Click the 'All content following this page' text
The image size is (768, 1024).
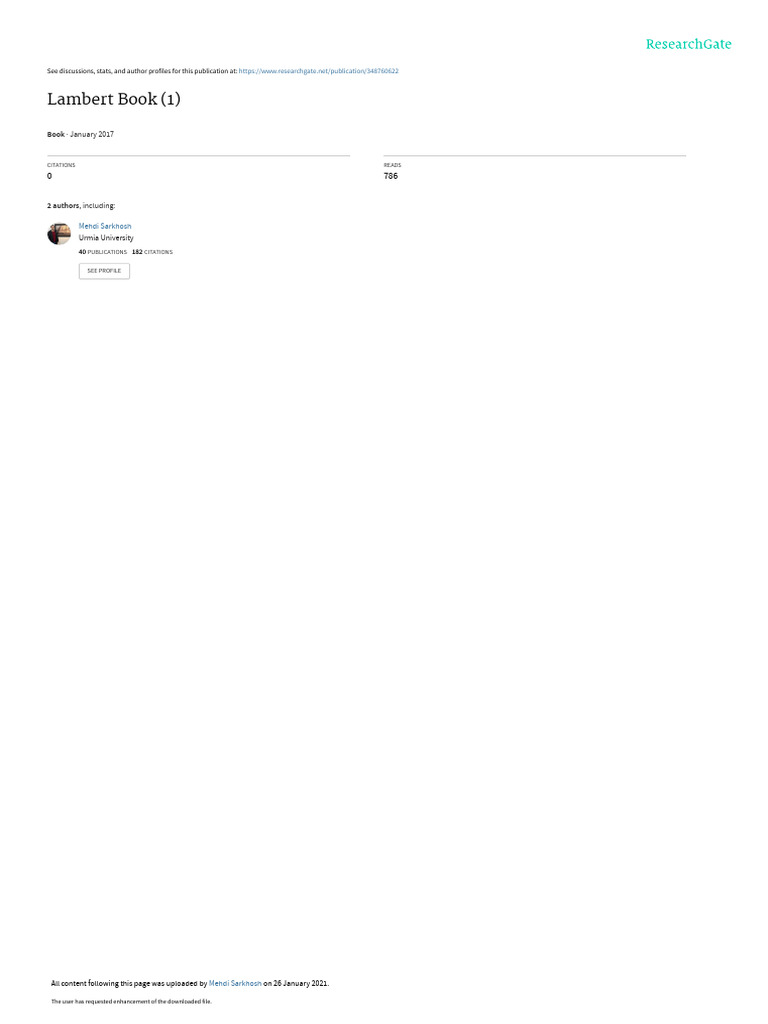129,983
